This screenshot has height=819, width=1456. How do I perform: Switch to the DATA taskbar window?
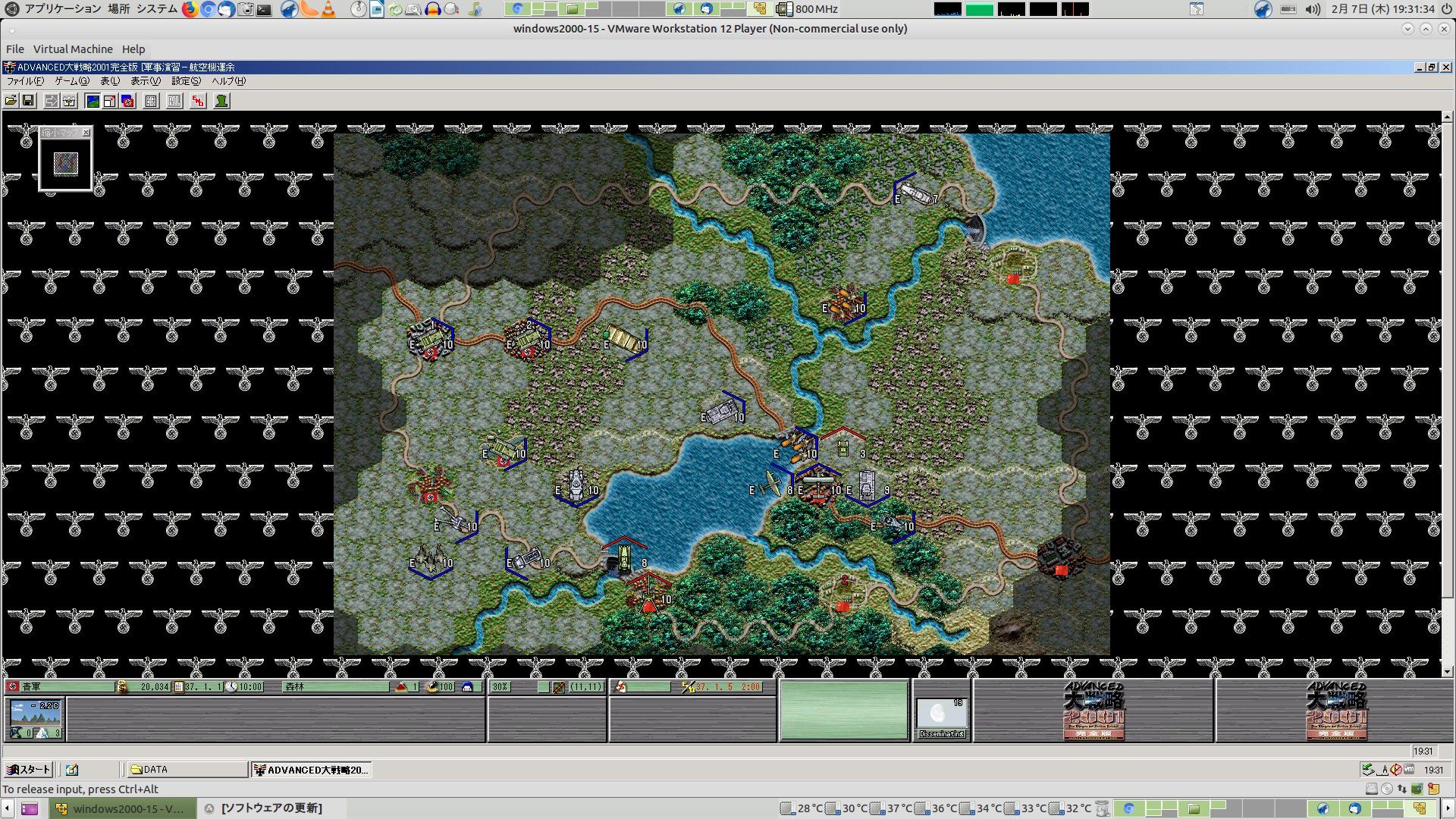187,770
